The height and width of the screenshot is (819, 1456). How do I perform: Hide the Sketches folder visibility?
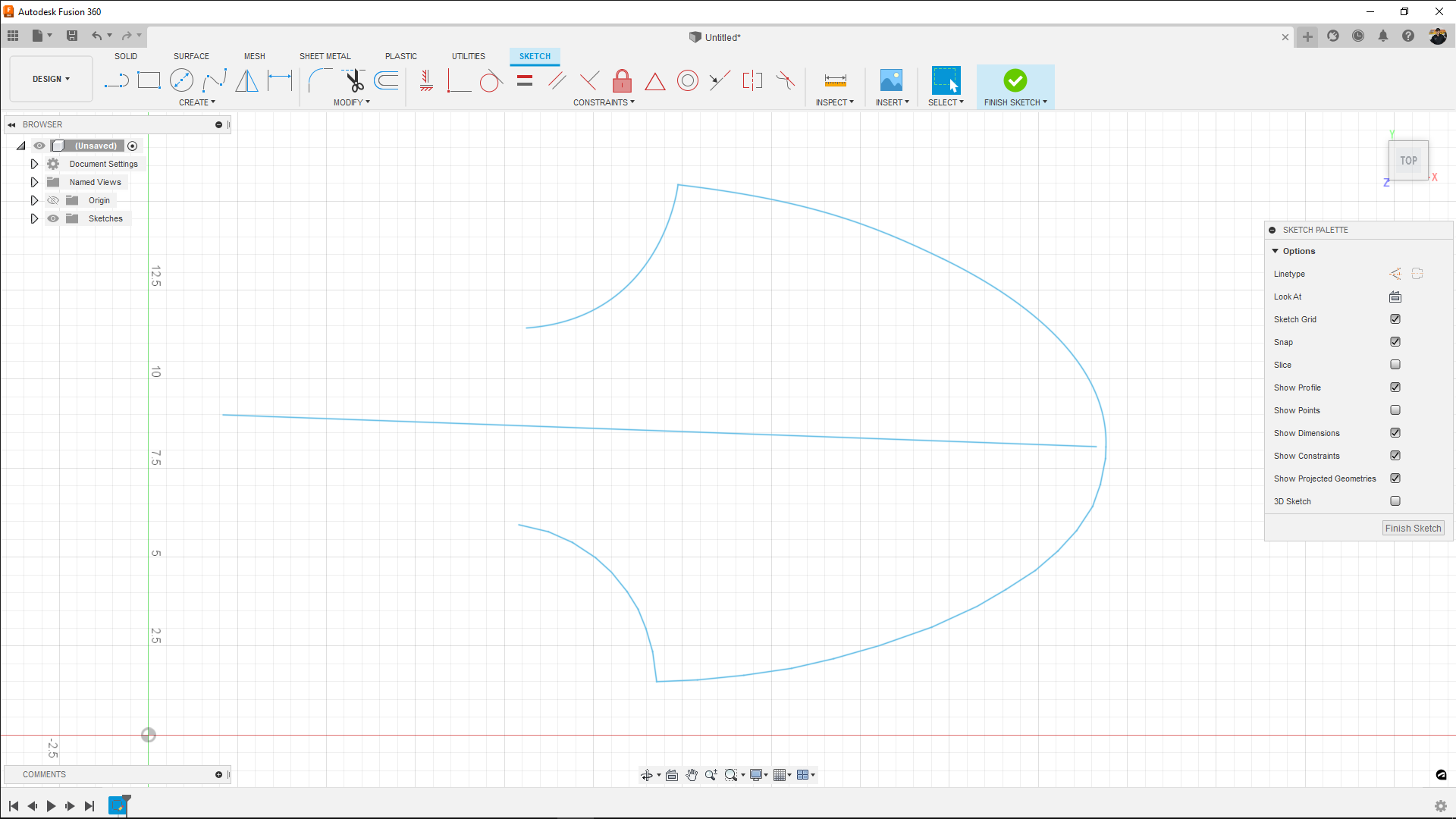[53, 218]
